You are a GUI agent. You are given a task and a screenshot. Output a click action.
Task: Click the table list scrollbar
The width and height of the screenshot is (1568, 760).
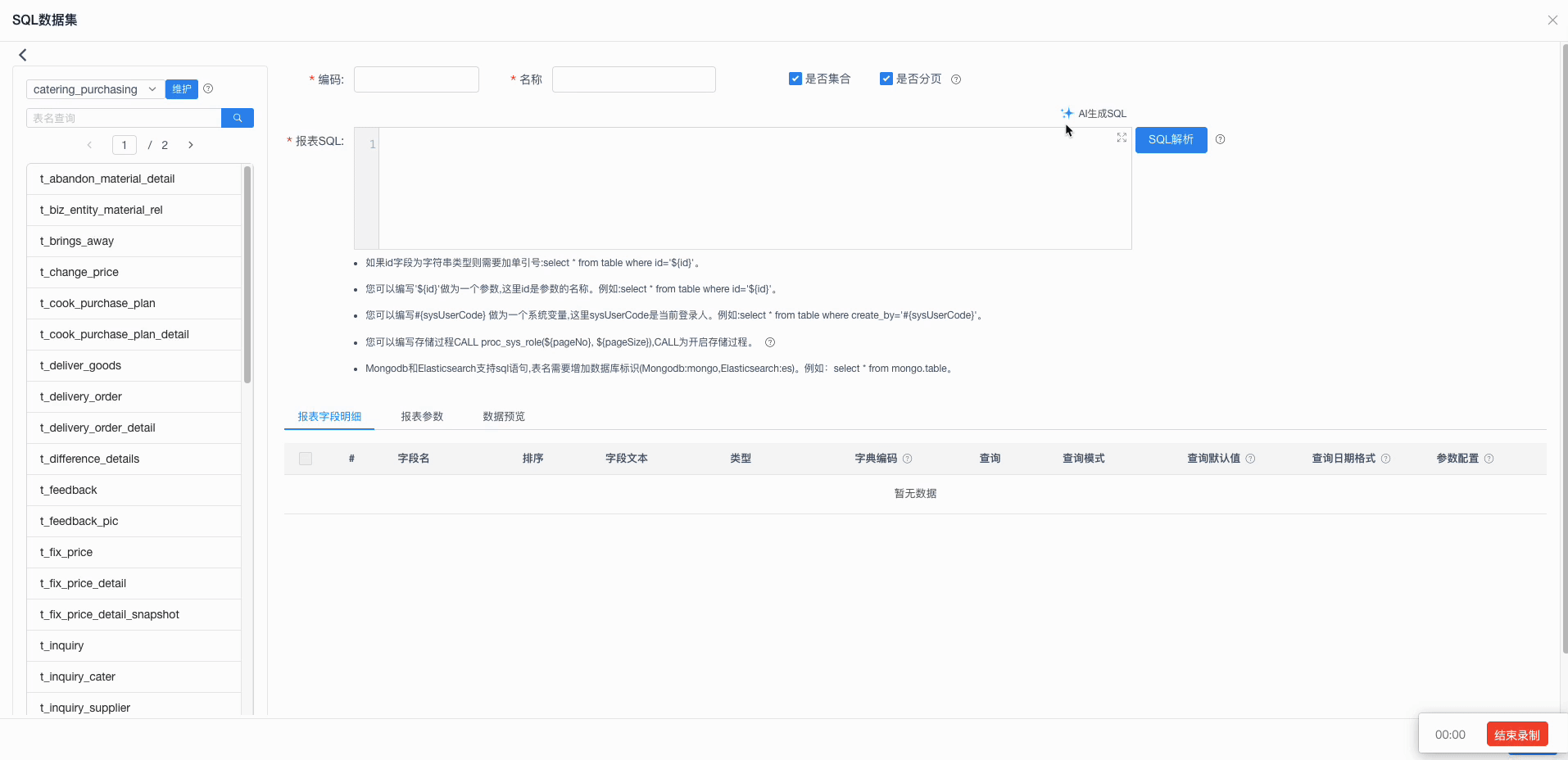point(247,274)
